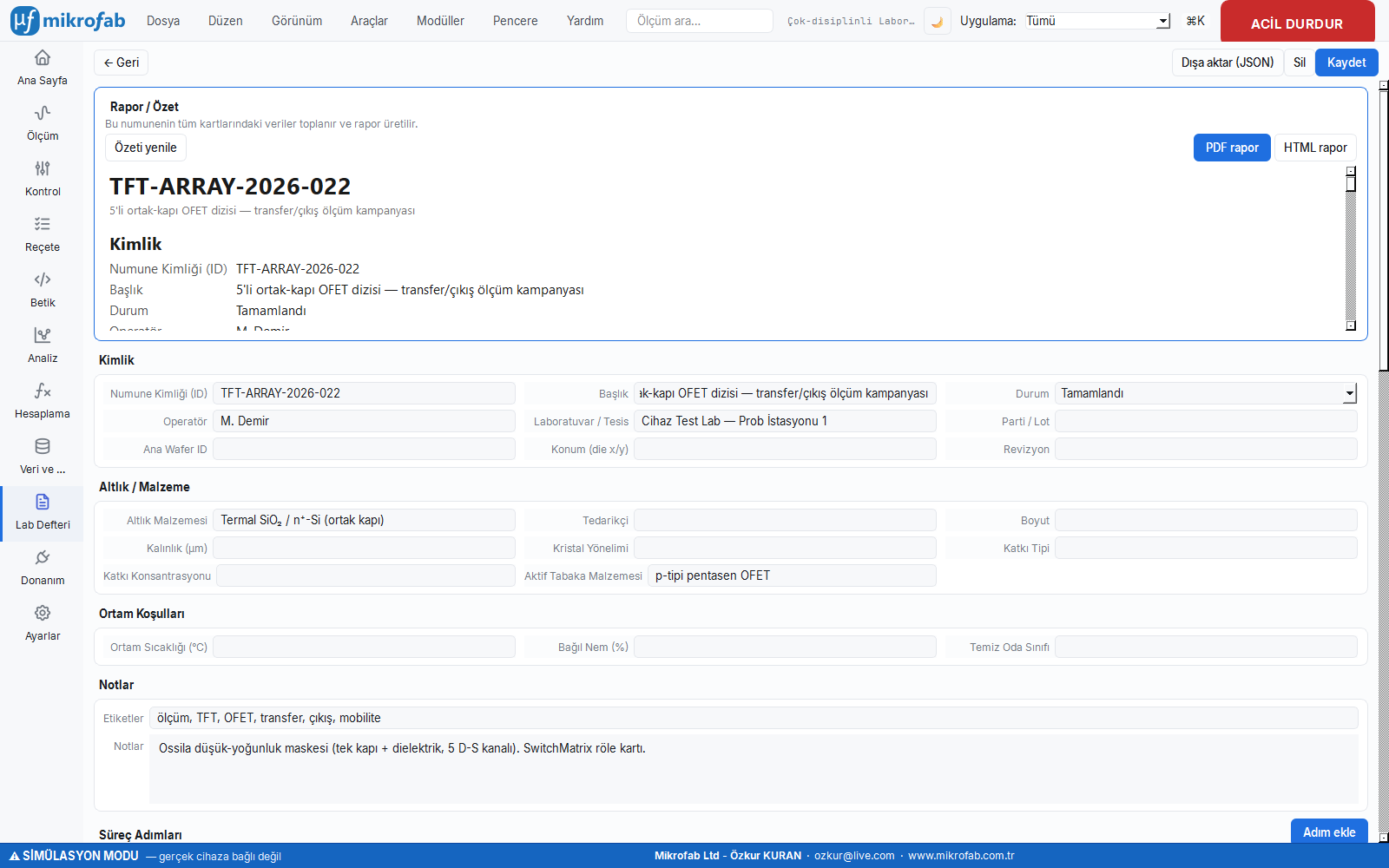The width and height of the screenshot is (1389, 868).
Task: Click the Kristal Yönelimi field
Action: 785,548
